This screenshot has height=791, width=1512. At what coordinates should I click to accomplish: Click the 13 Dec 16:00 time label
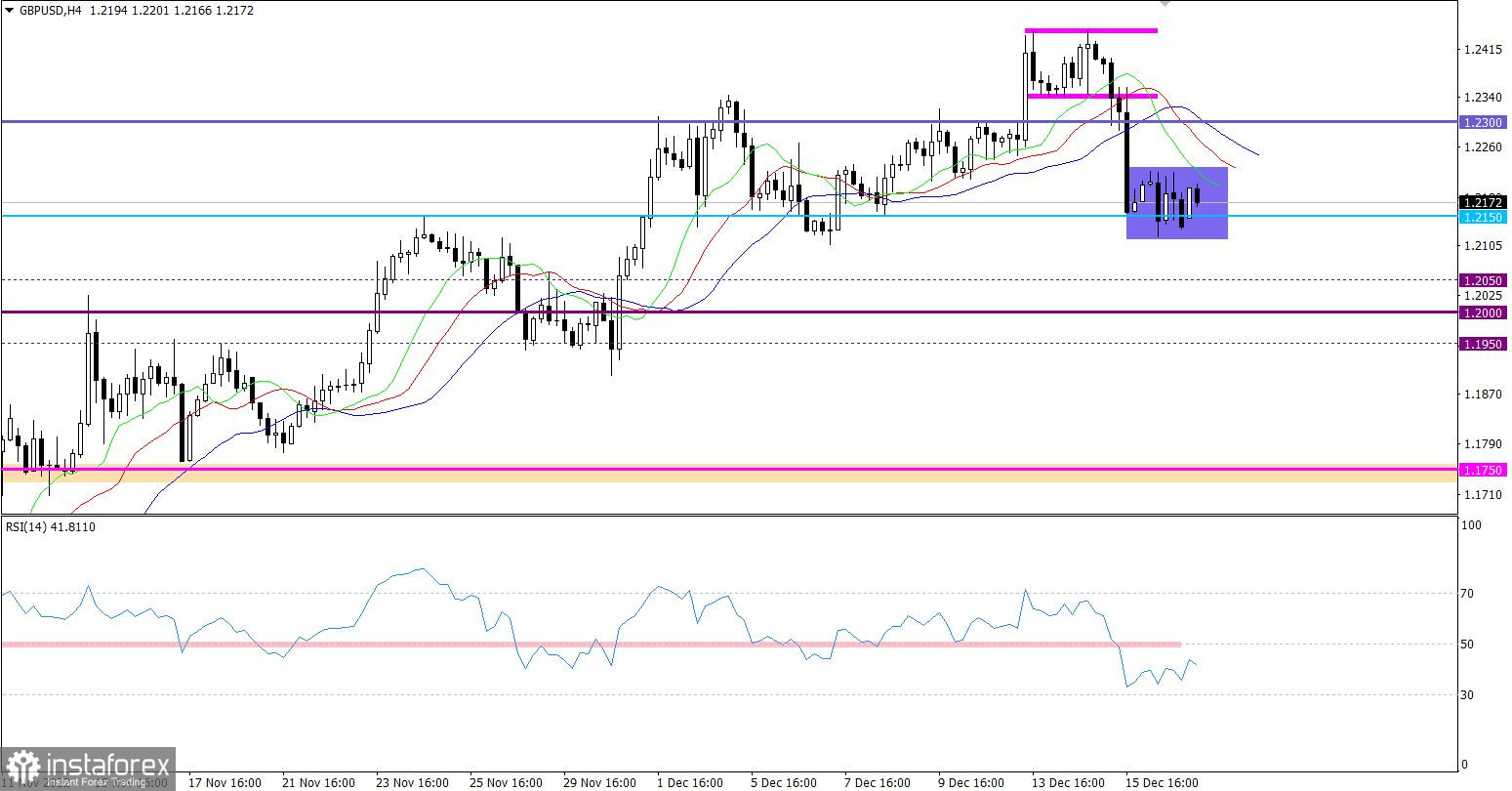coord(1068,783)
